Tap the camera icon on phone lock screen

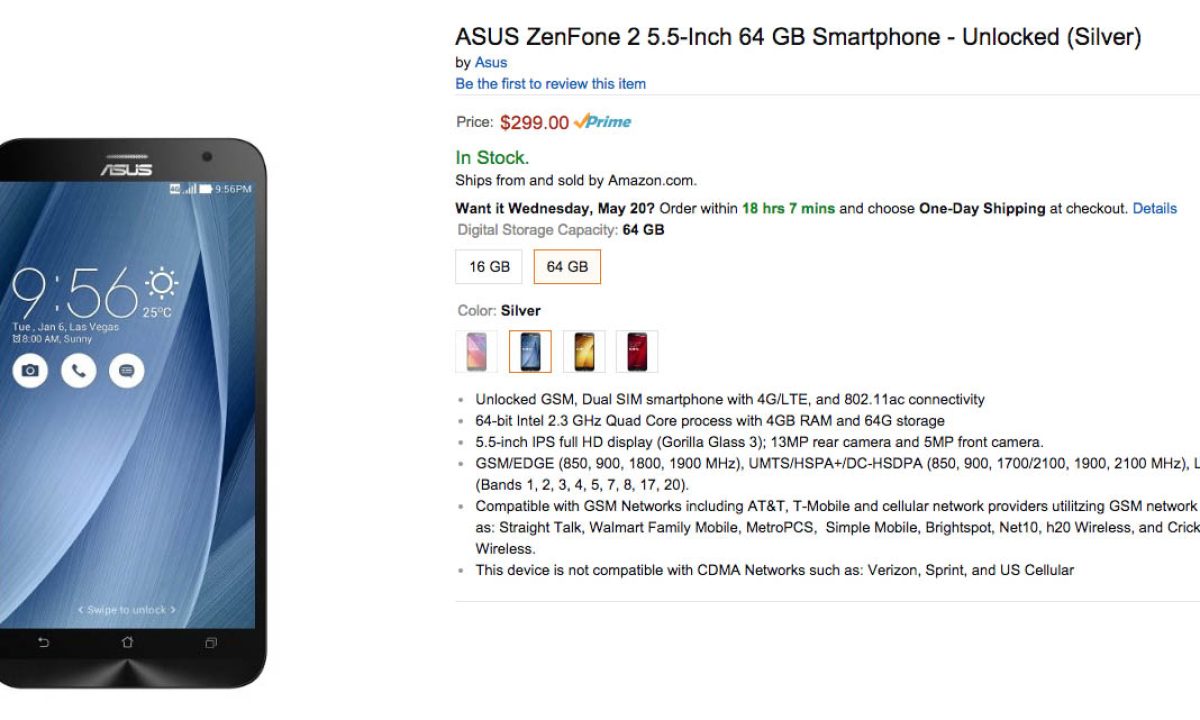30,371
